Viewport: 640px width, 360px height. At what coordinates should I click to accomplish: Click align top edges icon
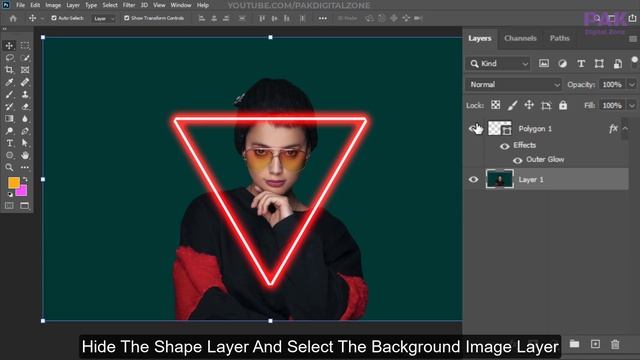tap(262, 18)
